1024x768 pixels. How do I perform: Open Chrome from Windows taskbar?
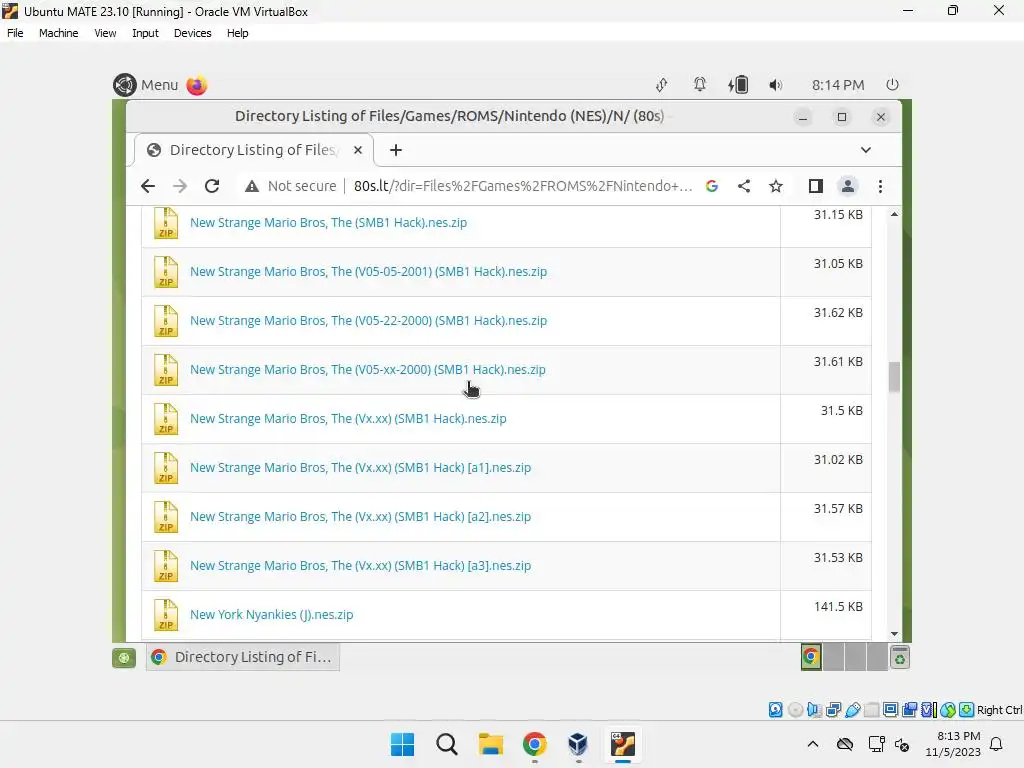pos(535,744)
